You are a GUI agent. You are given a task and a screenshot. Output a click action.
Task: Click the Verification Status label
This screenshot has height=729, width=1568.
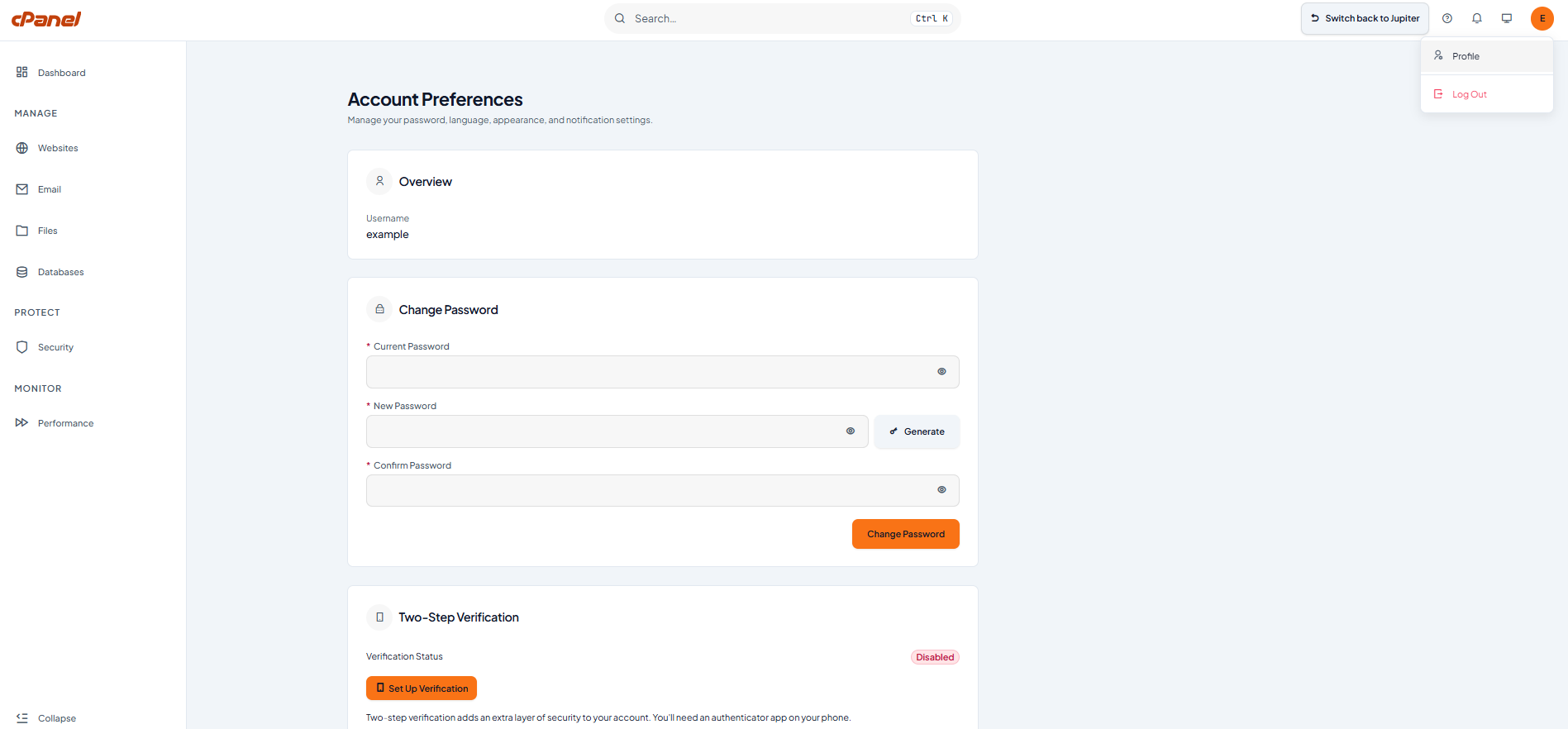pyautogui.click(x=404, y=656)
